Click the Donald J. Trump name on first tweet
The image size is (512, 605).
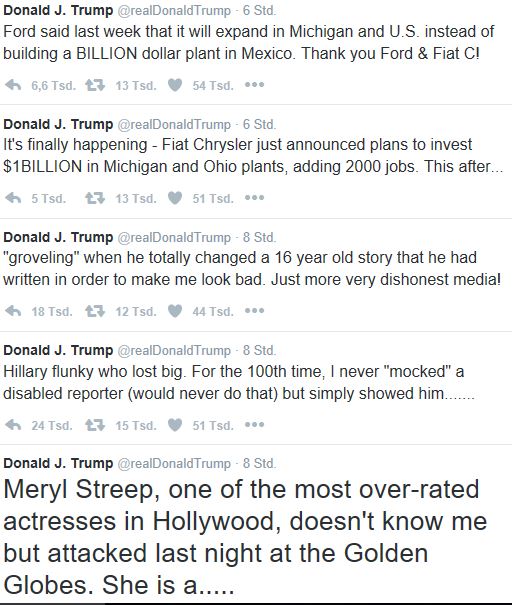58,10
